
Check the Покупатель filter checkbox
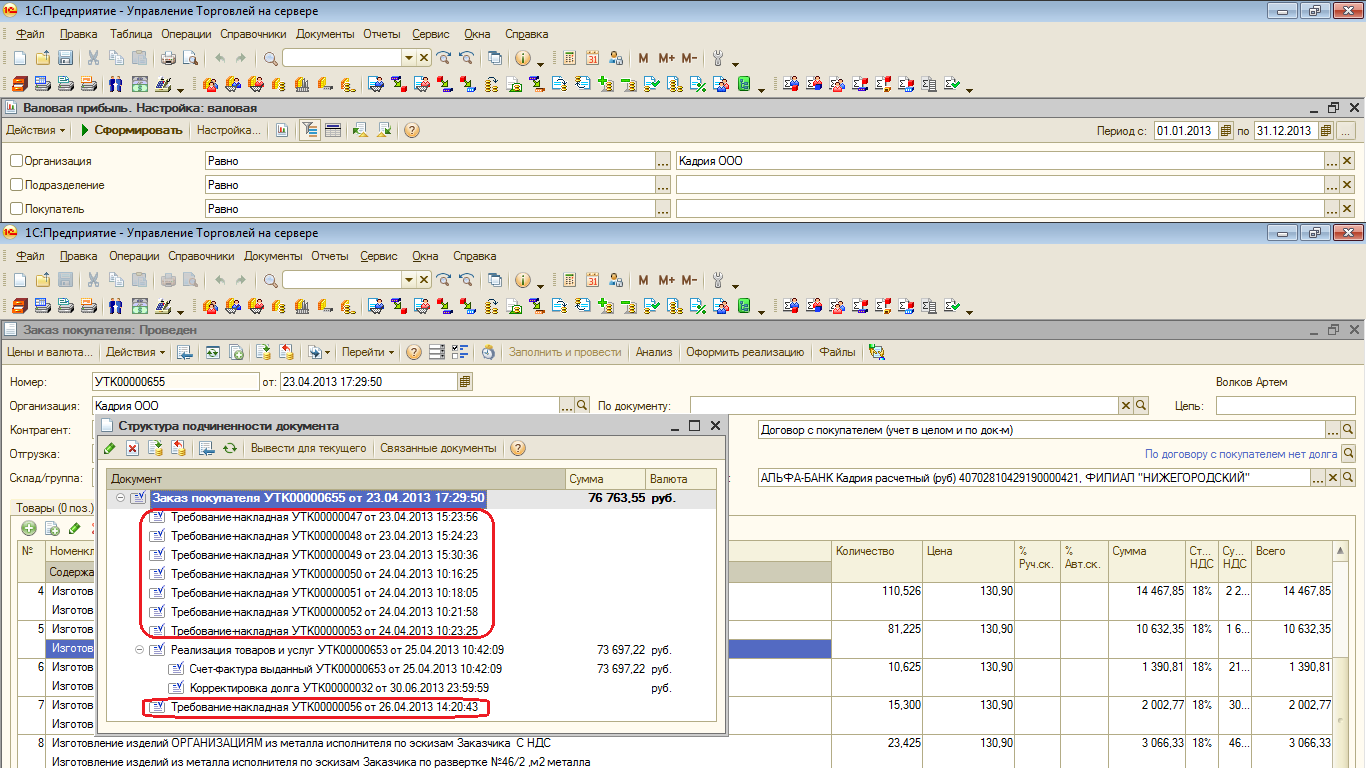[x=16, y=209]
